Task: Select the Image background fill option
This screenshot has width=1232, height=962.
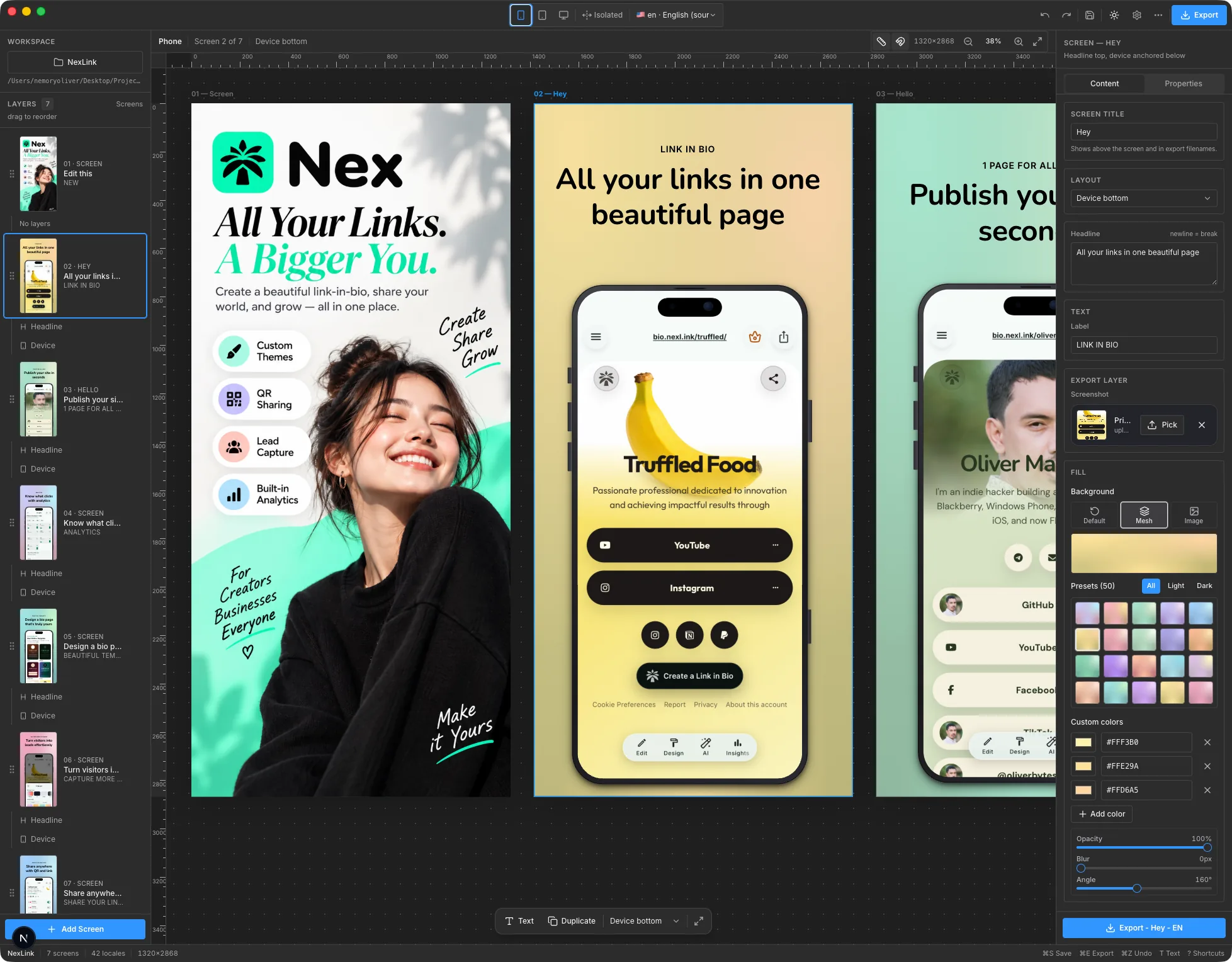Action: [1194, 515]
